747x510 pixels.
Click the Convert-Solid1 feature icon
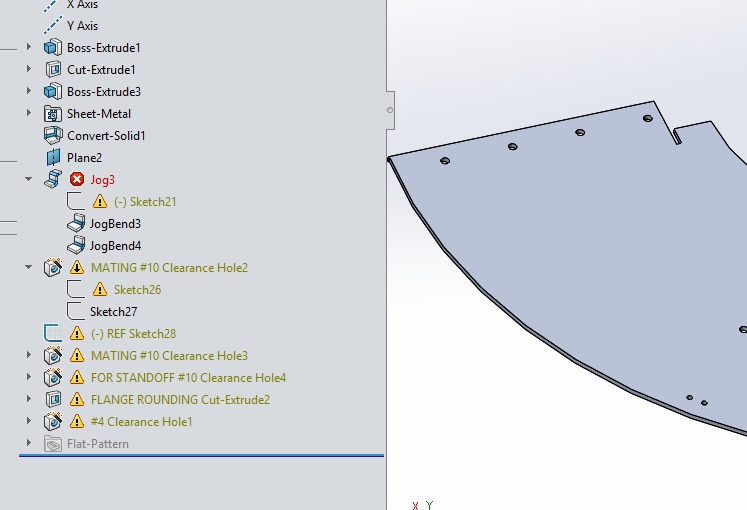tap(53, 136)
